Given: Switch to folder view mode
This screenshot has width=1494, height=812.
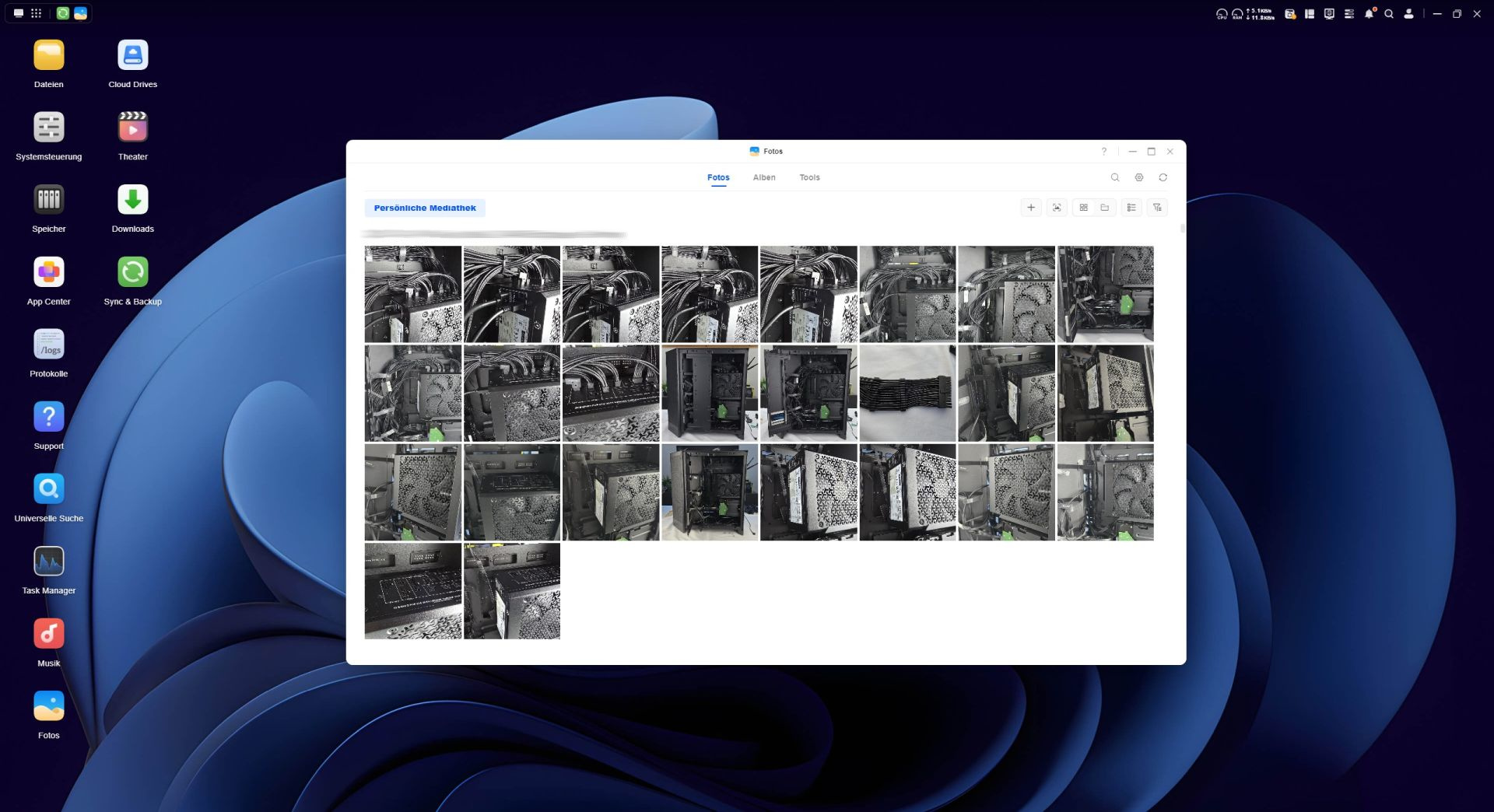Looking at the screenshot, I should pos(1104,208).
